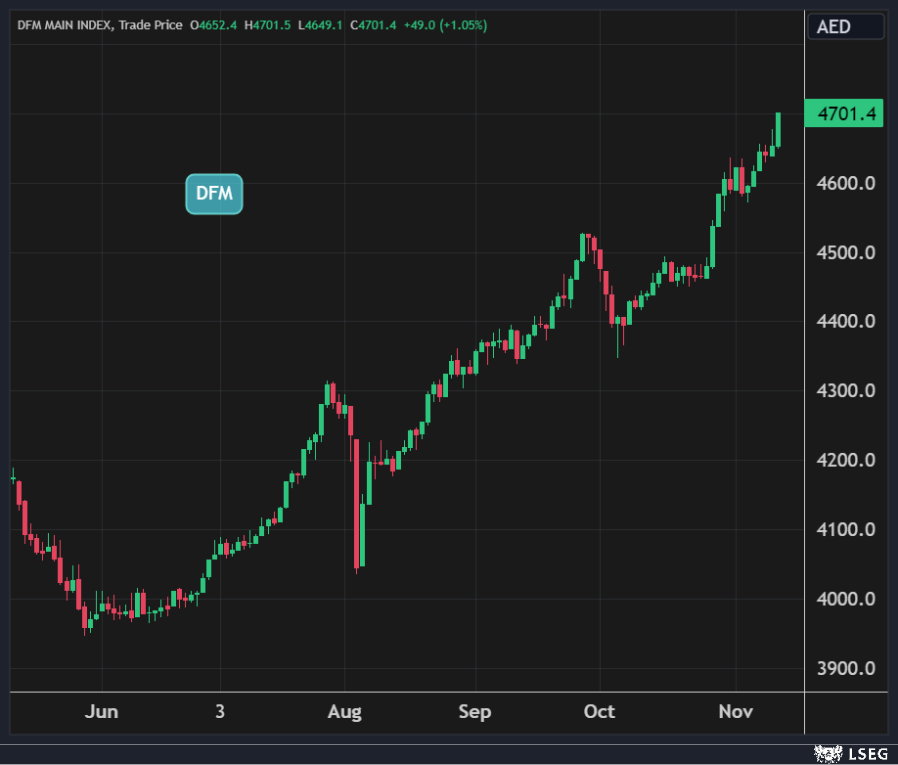Click the 4300.0 price axis label

846,391
